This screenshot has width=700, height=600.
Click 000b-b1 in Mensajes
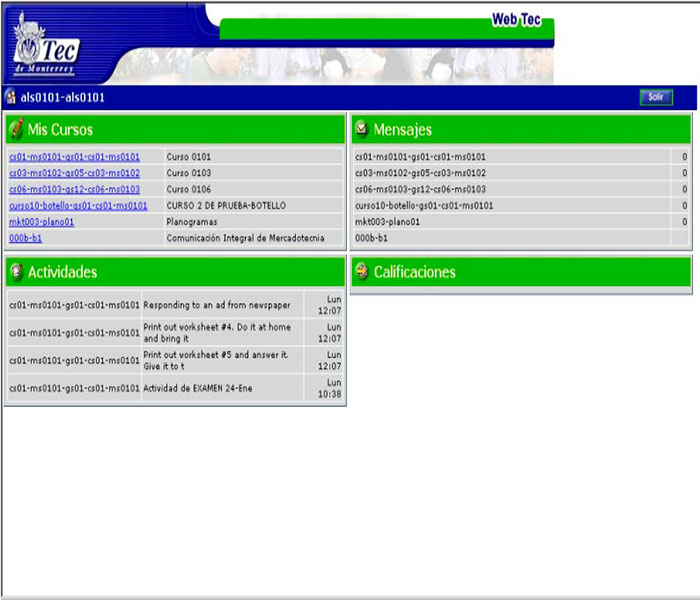click(371, 238)
